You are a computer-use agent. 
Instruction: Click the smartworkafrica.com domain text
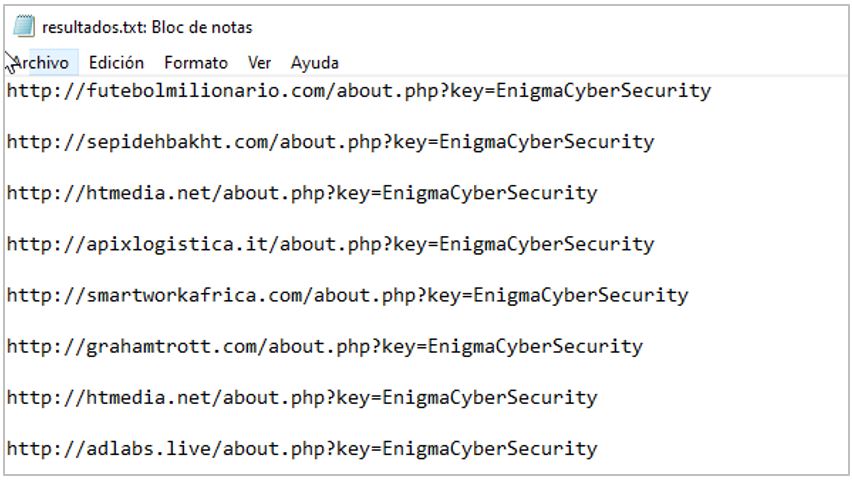click(194, 295)
